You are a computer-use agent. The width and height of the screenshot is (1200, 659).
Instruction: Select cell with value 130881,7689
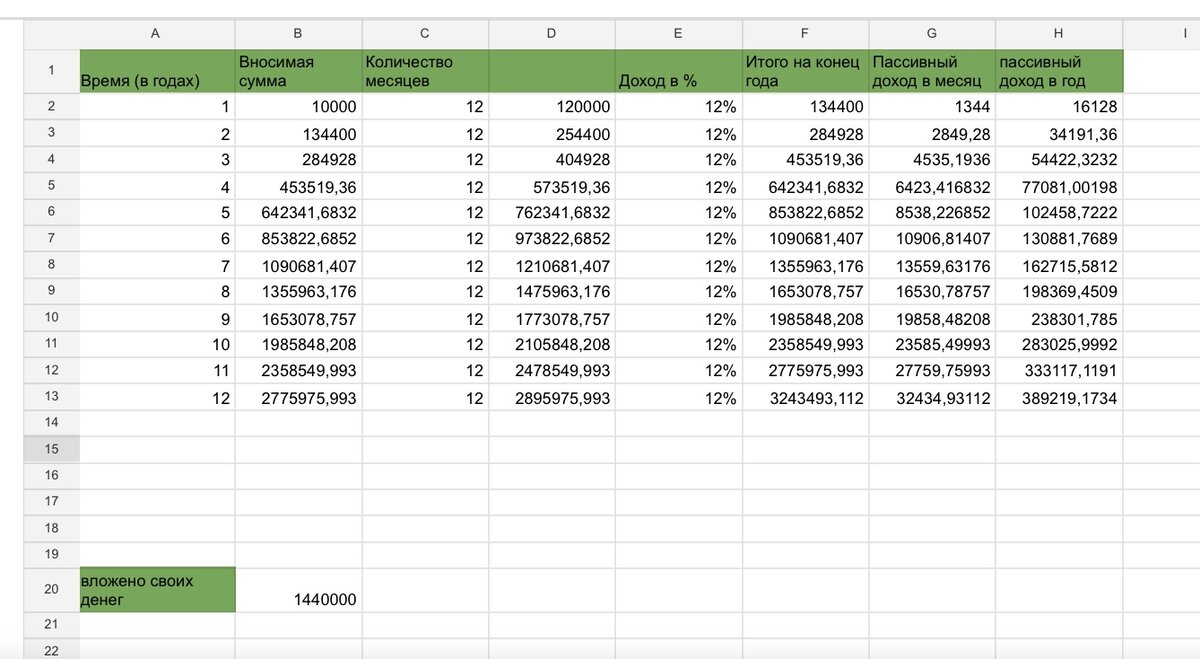pos(1059,239)
